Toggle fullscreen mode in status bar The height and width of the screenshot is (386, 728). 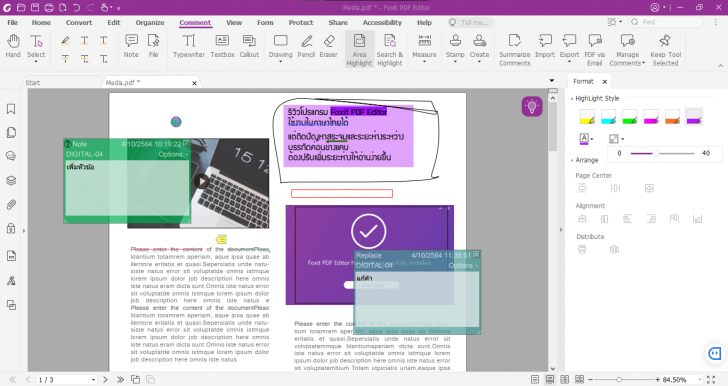(x=711, y=379)
